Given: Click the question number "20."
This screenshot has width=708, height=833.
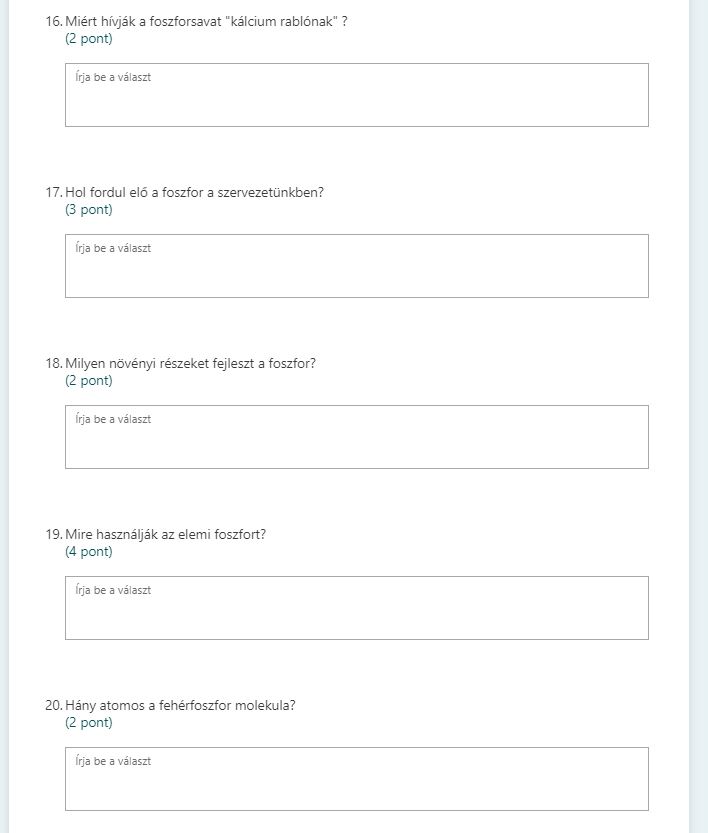Looking at the screenshot, I should click(54, 705).
